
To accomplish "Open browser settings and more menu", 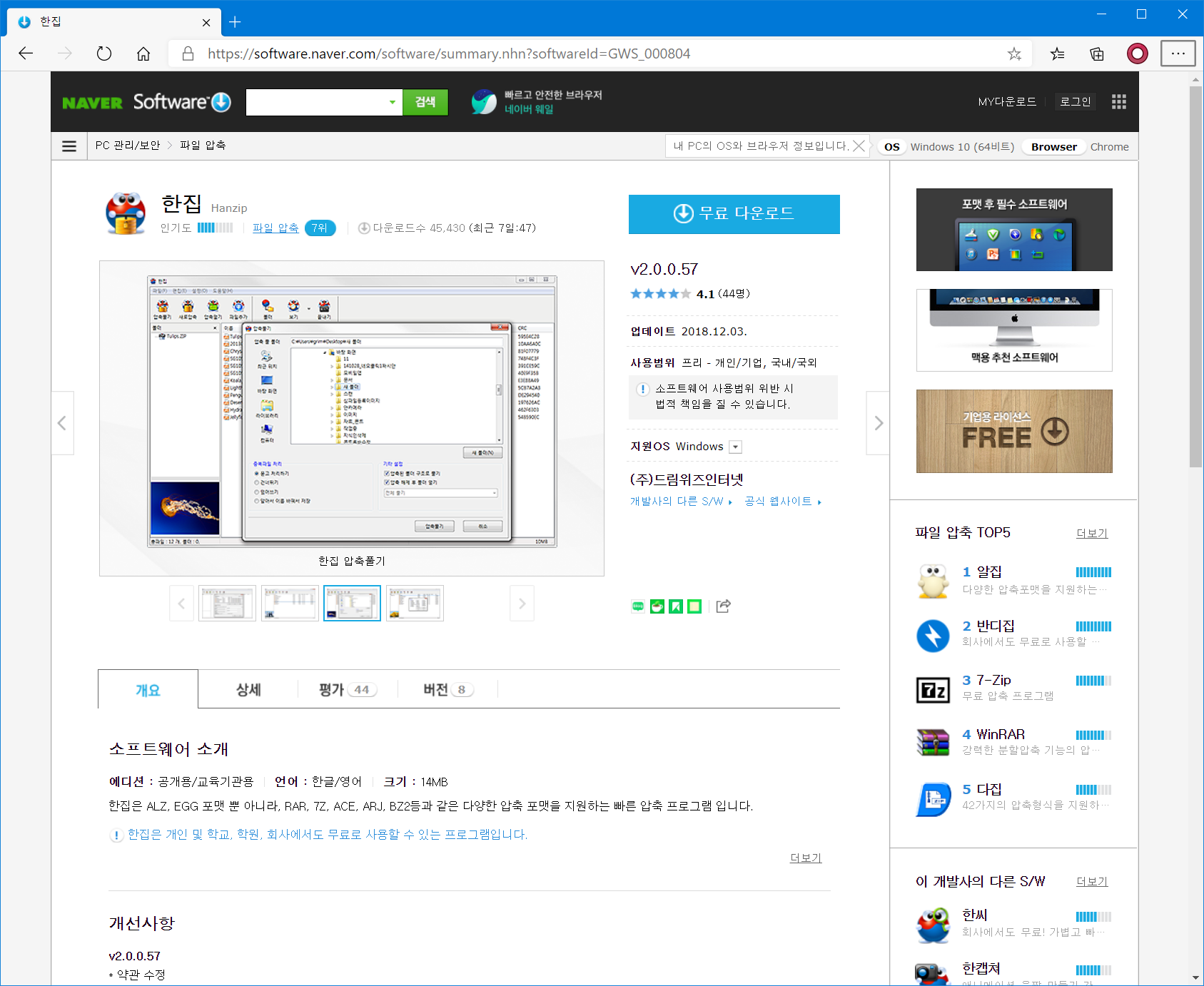I will (x=1178, y=54).
